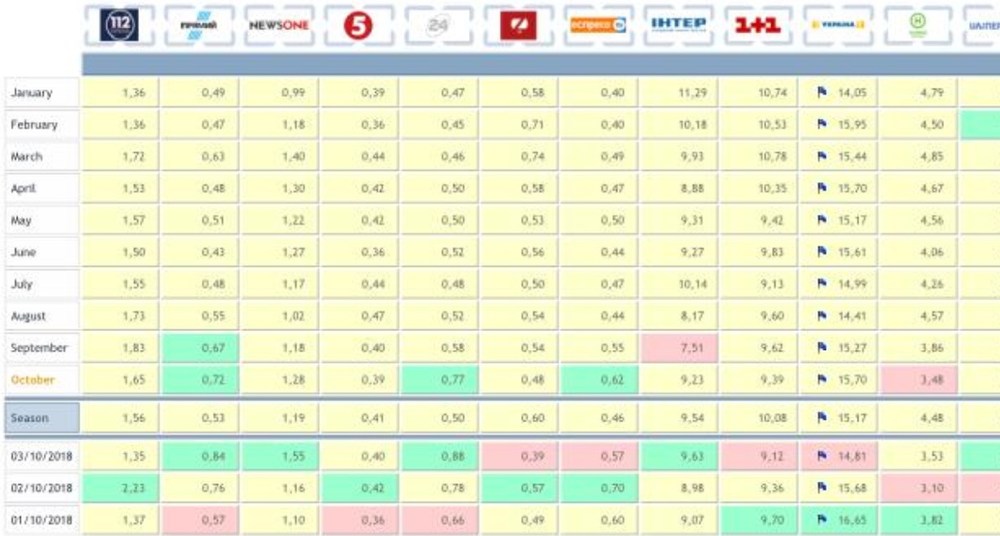This screenshot has height=536, width=1000.
Task: Click the 1+1 channel logo
Action: point(757,25)
